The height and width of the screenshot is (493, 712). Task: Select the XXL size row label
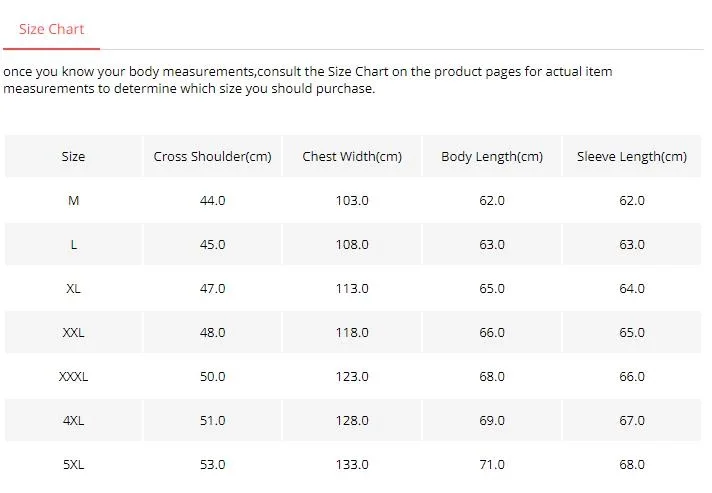(x=73, y=332)
